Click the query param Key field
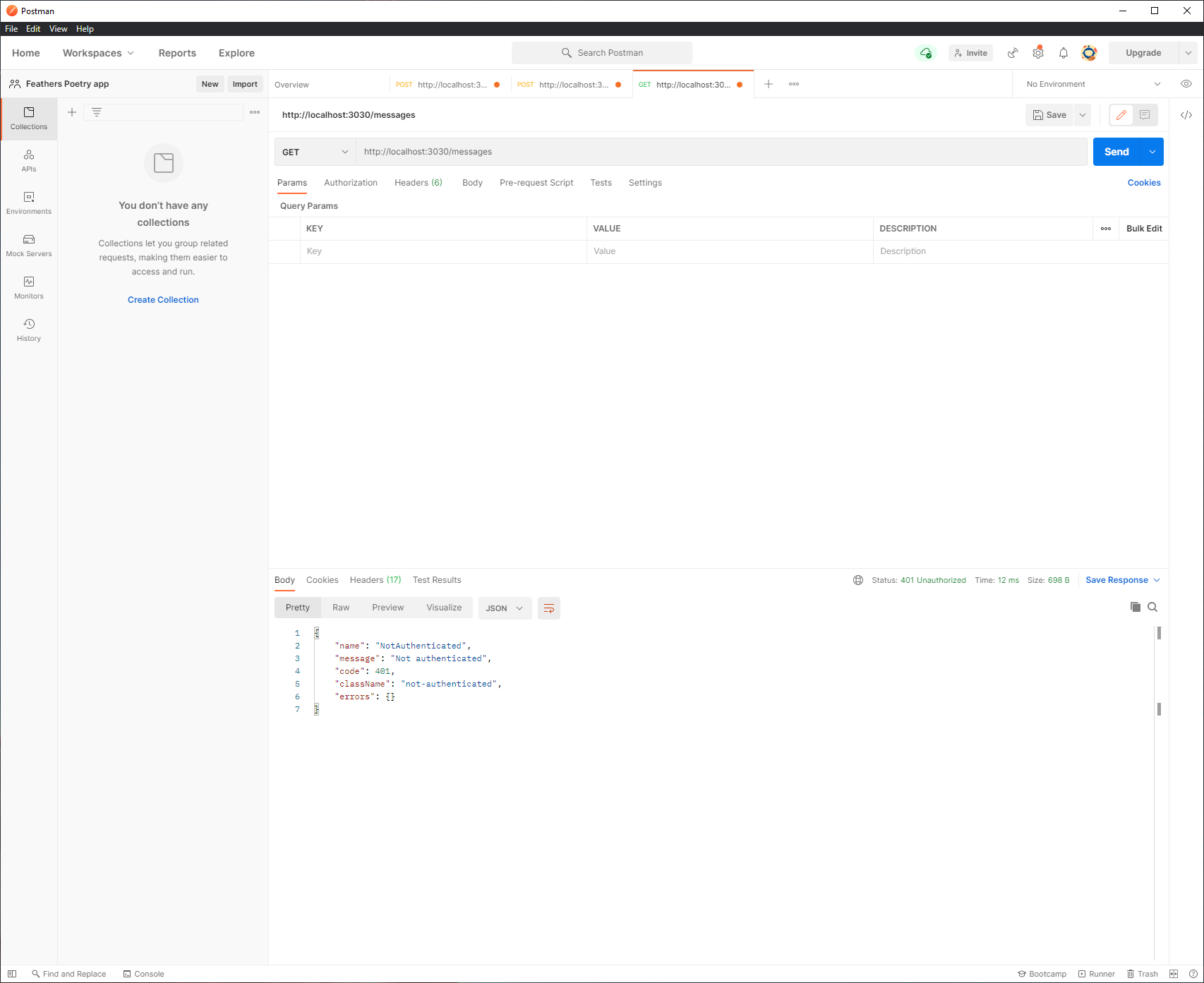 pyautogui.click(x=445, y=251)
